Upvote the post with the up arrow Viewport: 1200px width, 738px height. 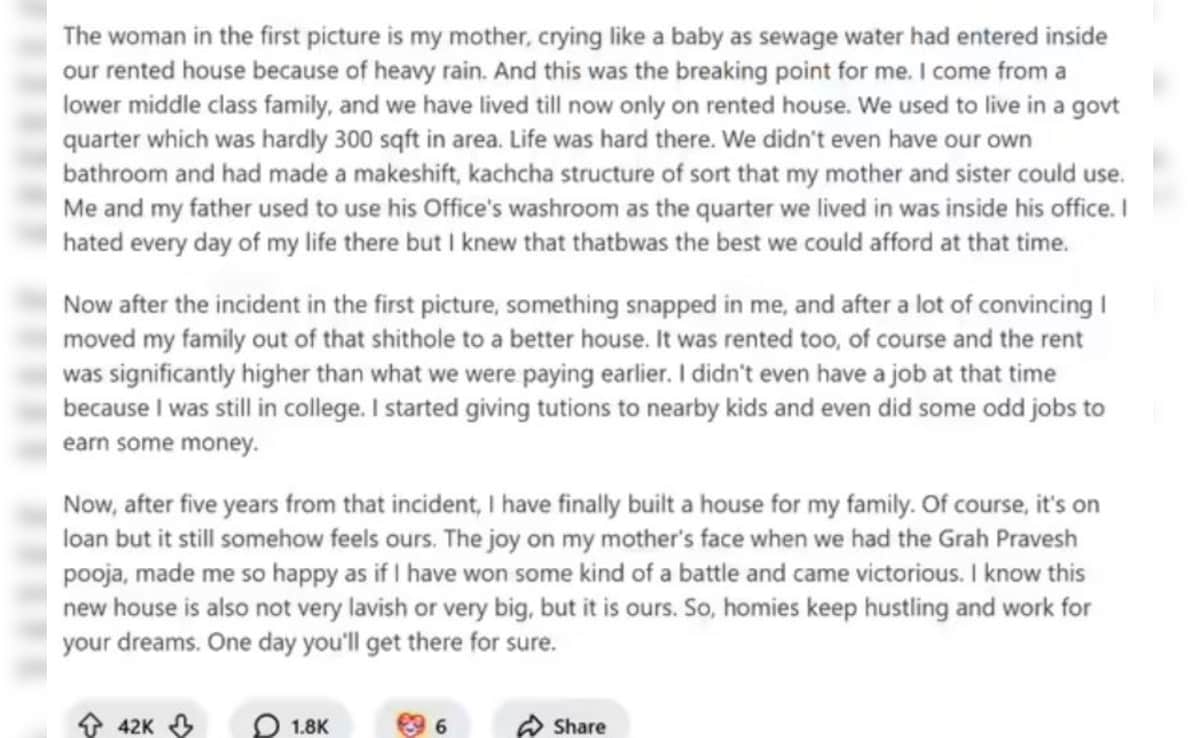click(91, 726)
